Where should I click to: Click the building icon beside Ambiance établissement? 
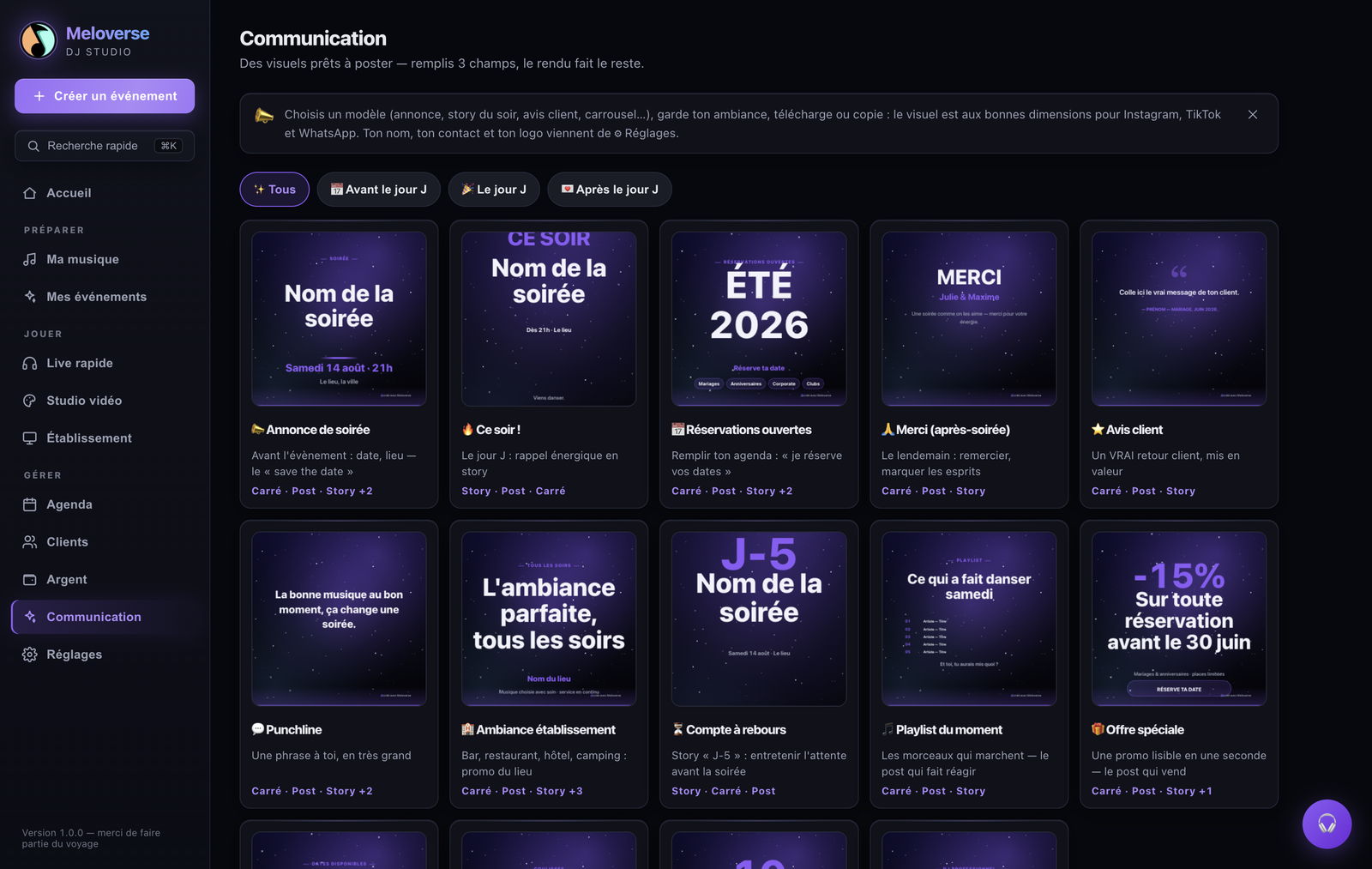coord(468,729)
